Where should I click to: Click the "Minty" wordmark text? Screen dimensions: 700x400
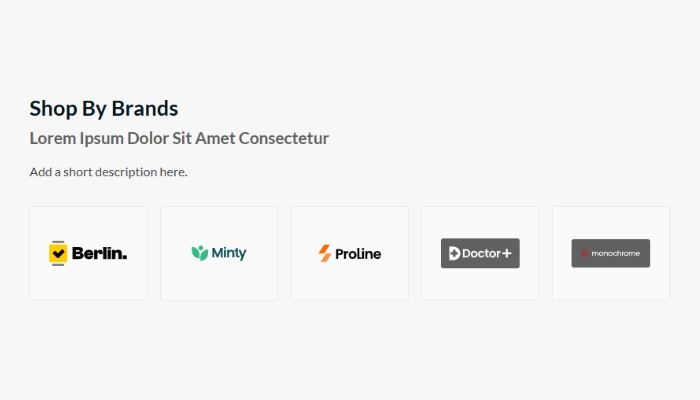[x=229, y=253]
